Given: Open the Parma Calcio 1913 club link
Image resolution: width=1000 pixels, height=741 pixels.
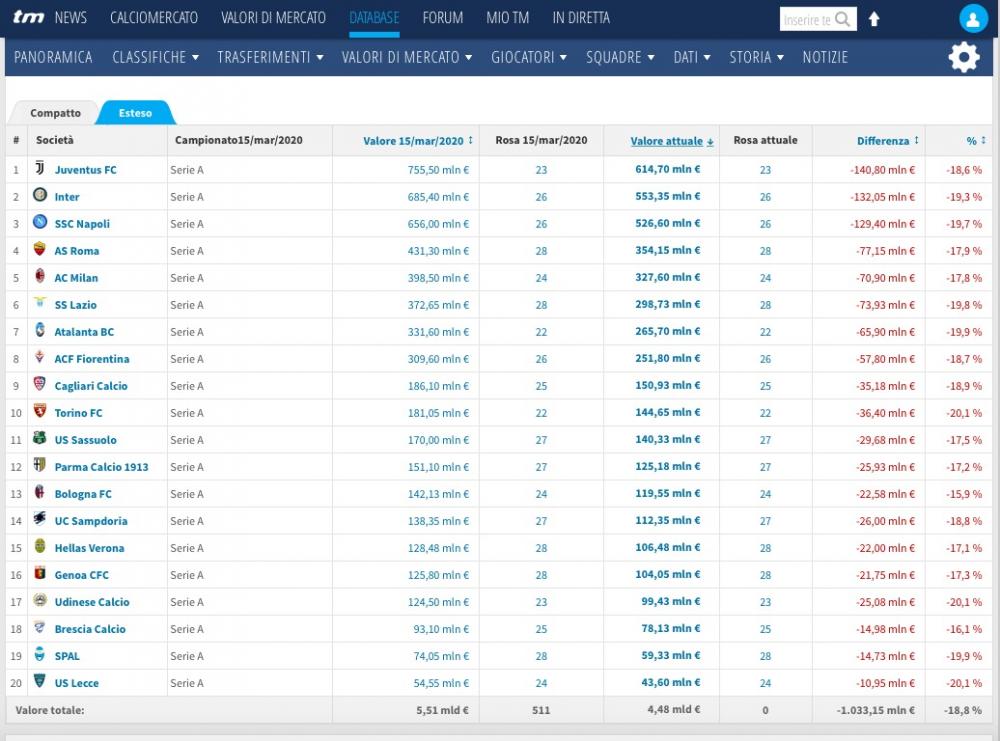Looking at the screenshot, I should (101, 467).
